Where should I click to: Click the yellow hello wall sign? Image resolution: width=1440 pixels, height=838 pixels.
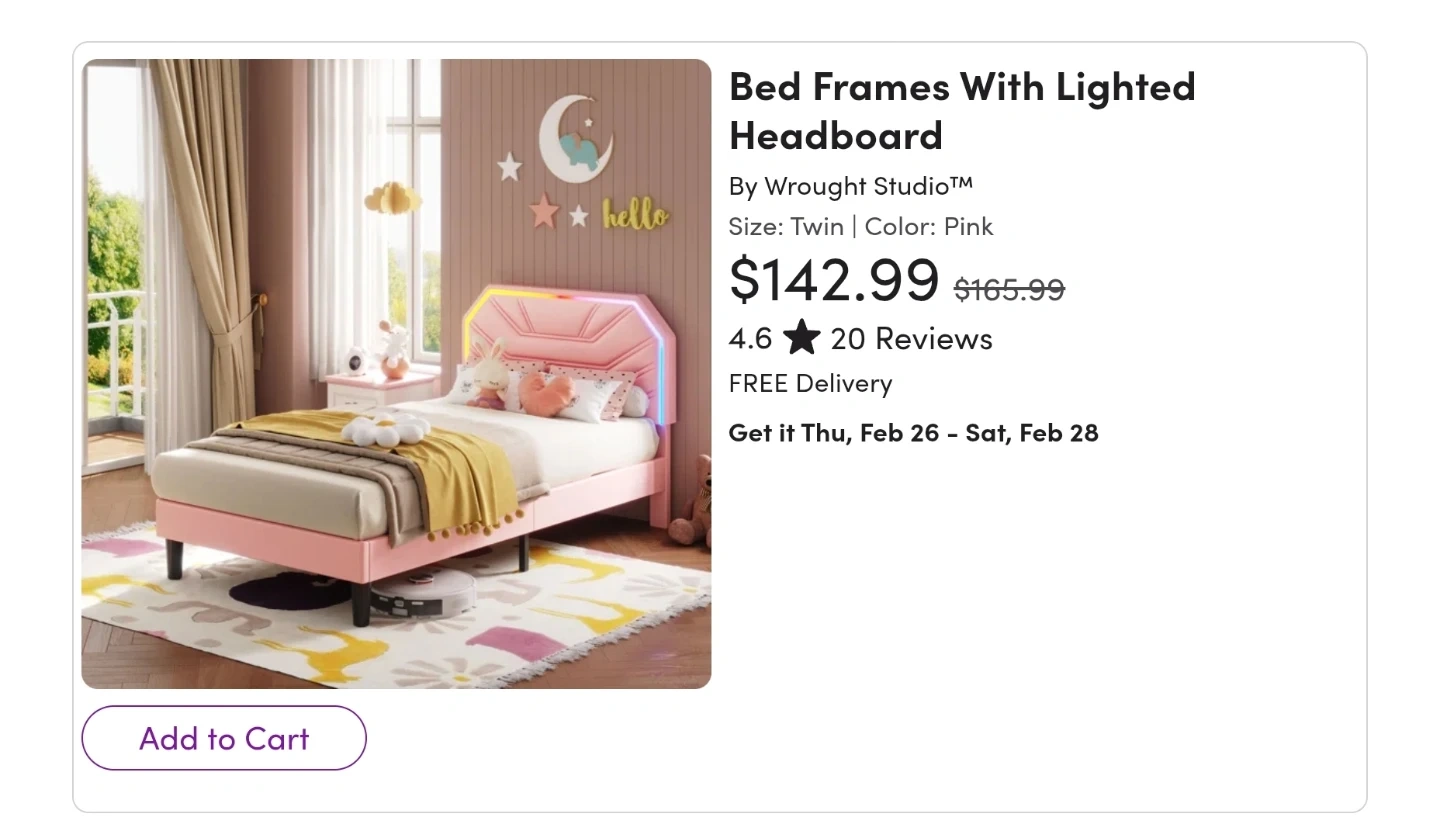pos(635,214)
